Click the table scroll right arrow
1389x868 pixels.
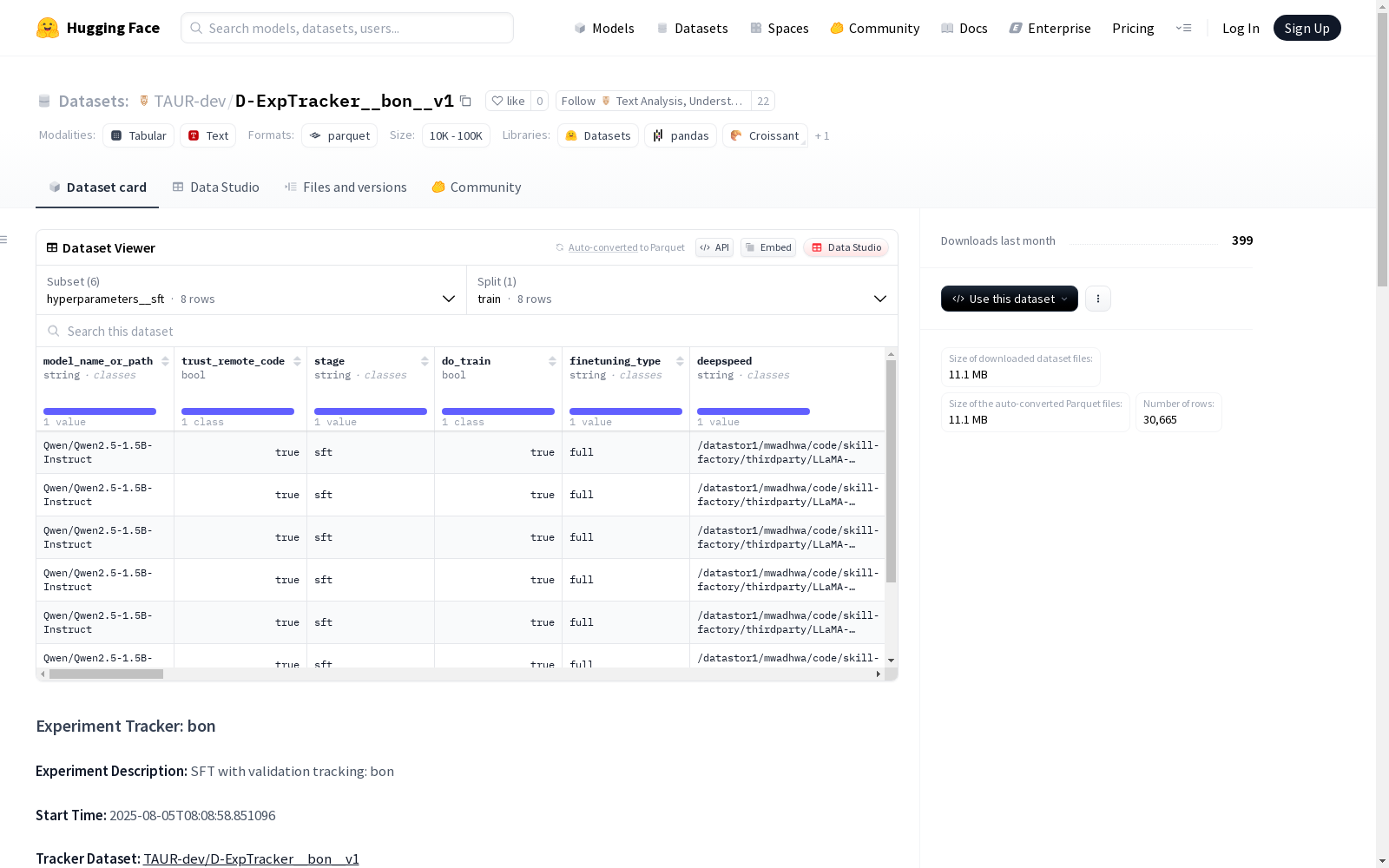click(879, 674)
